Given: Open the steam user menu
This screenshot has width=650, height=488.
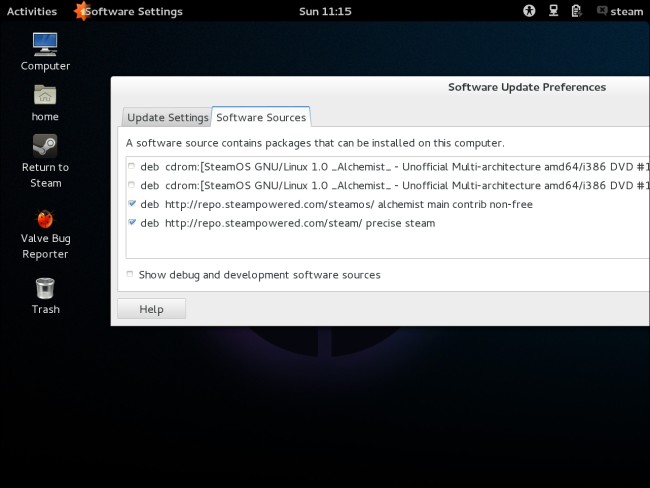Looking at the screenshot, I should [x=620, y=11].
